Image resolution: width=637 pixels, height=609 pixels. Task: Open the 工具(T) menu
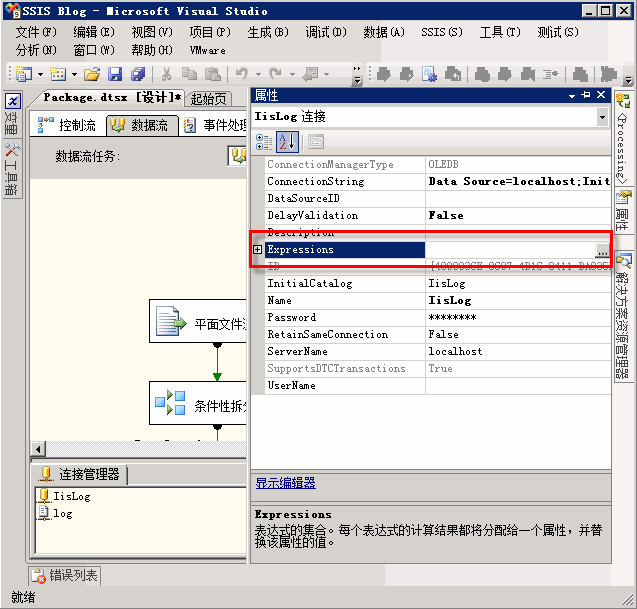500,32
